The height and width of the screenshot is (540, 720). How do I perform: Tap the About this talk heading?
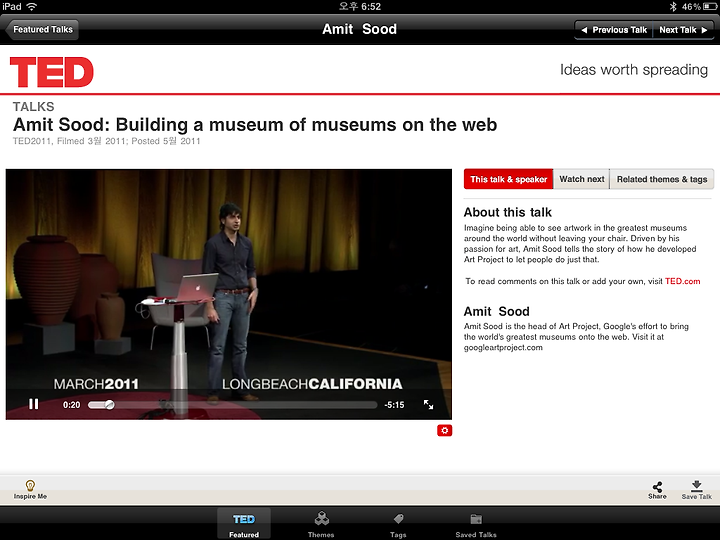pyautogui.click(x=507, y=212)
